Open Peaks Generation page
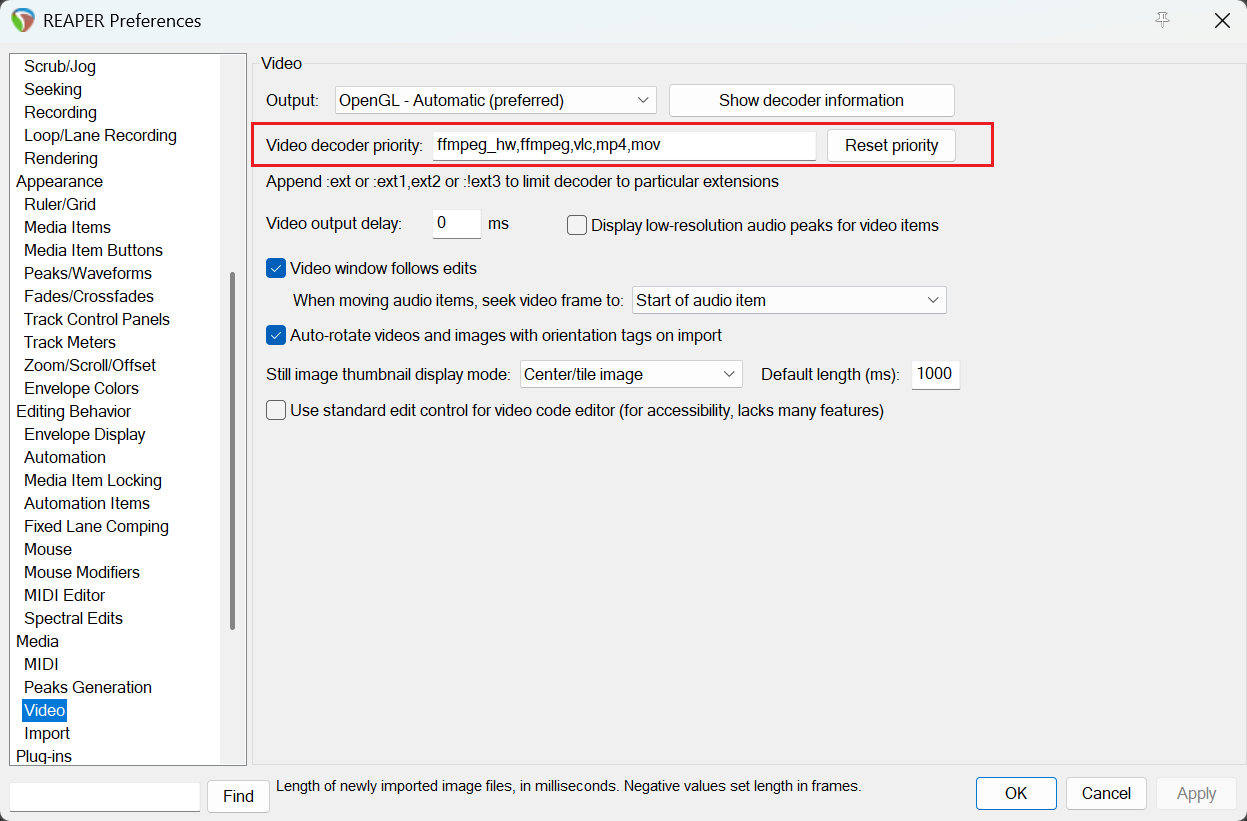Screen dimensions: 1247x821 tap(88, 687)
